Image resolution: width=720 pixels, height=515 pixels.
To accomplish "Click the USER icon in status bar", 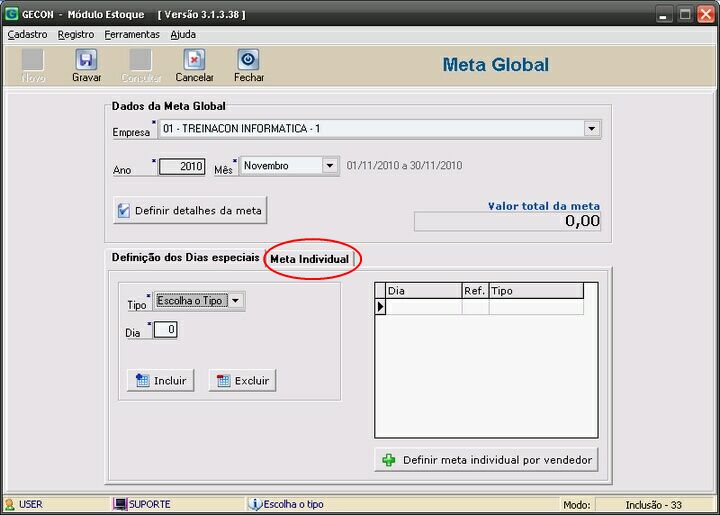I will click(10, 504).
